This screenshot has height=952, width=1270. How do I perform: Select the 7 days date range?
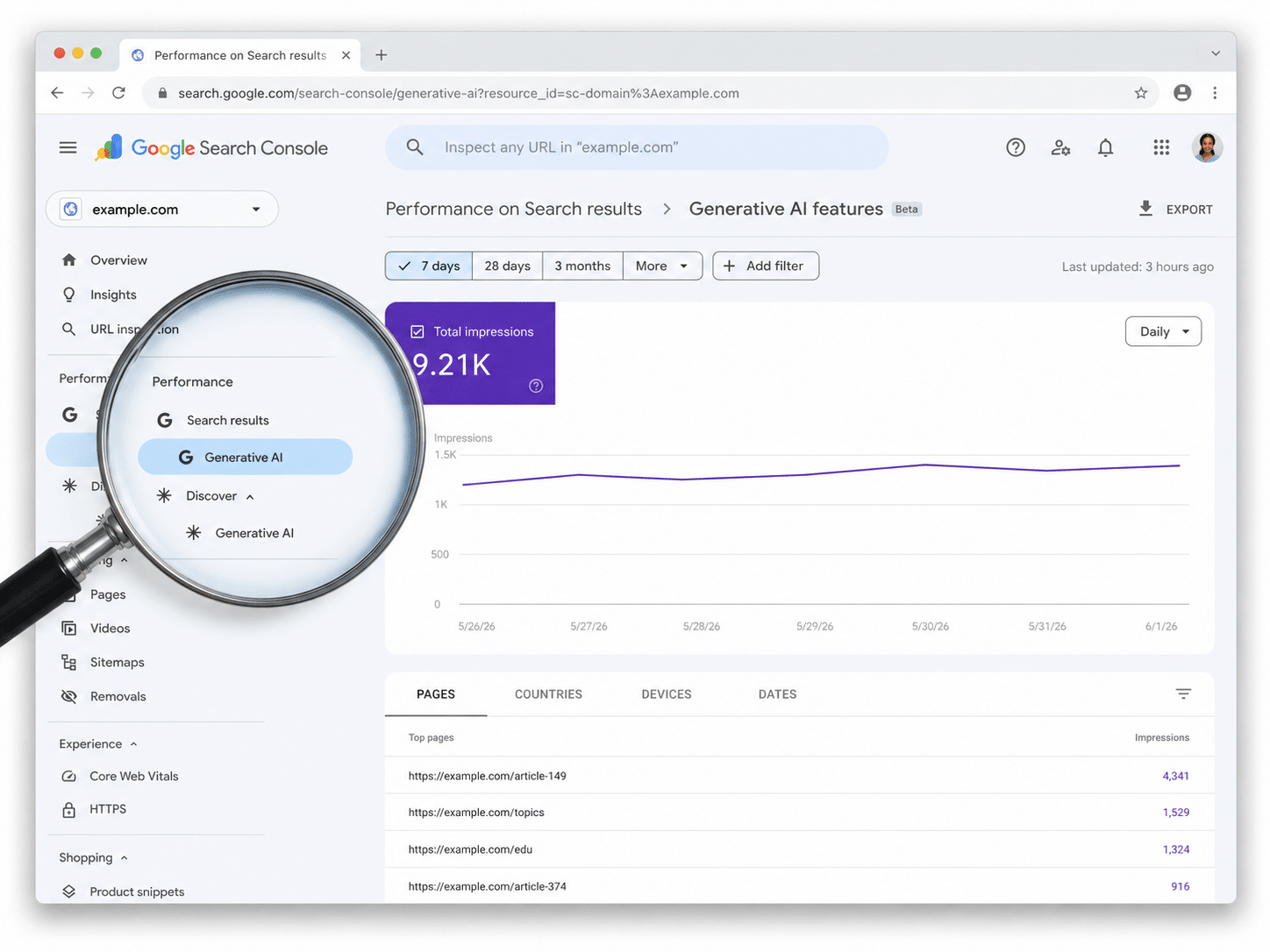tap(429, 266)
